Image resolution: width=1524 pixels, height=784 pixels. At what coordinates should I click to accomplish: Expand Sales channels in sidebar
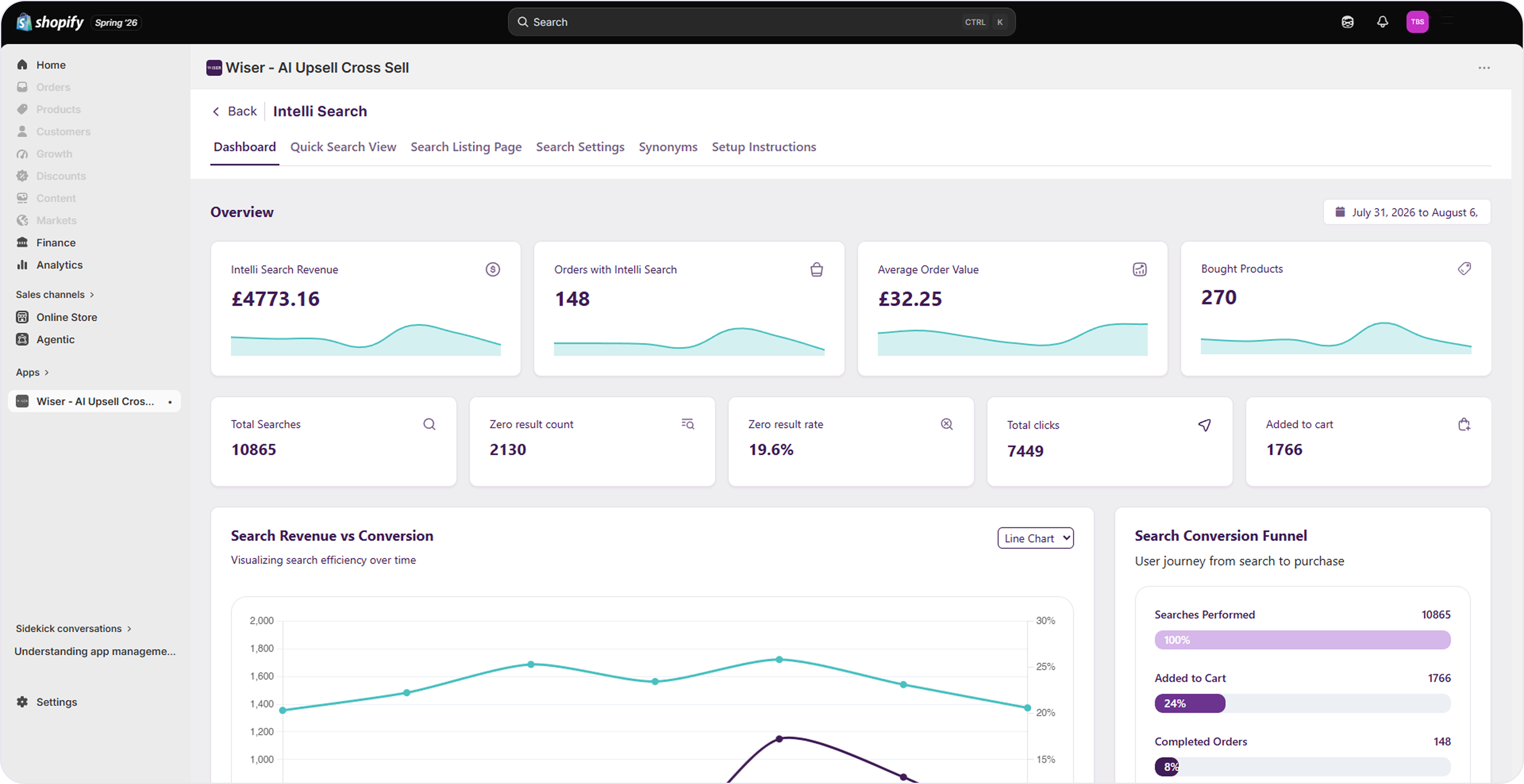[55, 294]
